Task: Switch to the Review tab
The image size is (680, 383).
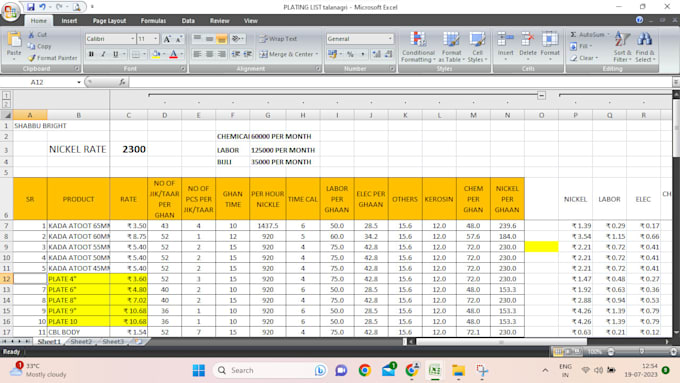Action: click(219, 20)
